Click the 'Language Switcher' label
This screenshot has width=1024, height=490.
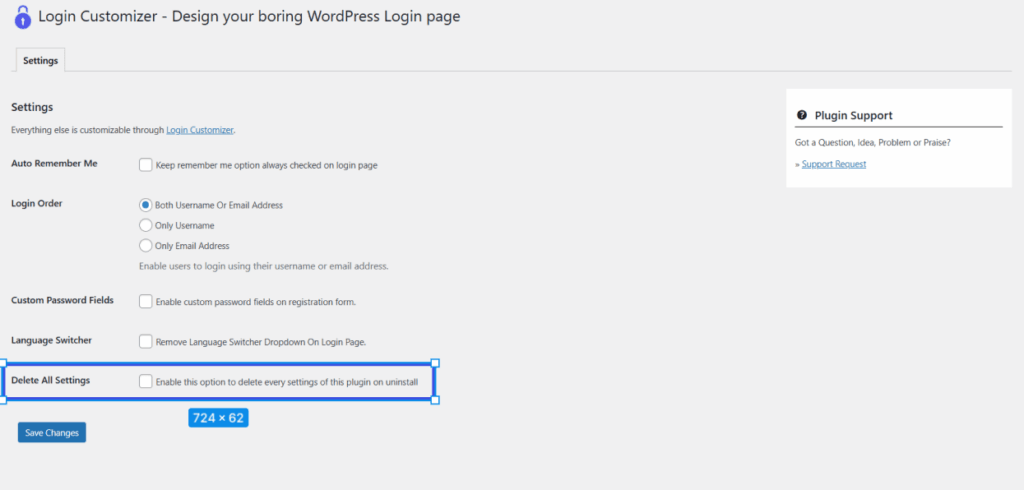point(52,340)
